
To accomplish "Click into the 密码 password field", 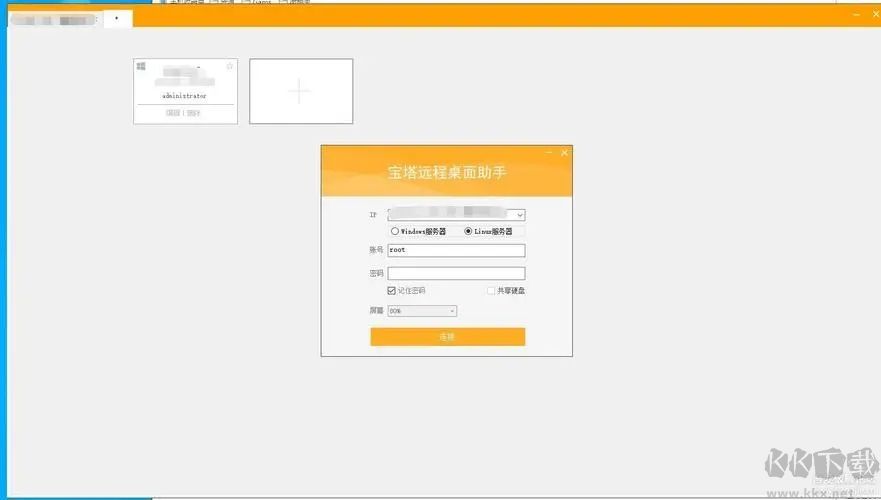I will pyautogui.click(x=456, y=273).
